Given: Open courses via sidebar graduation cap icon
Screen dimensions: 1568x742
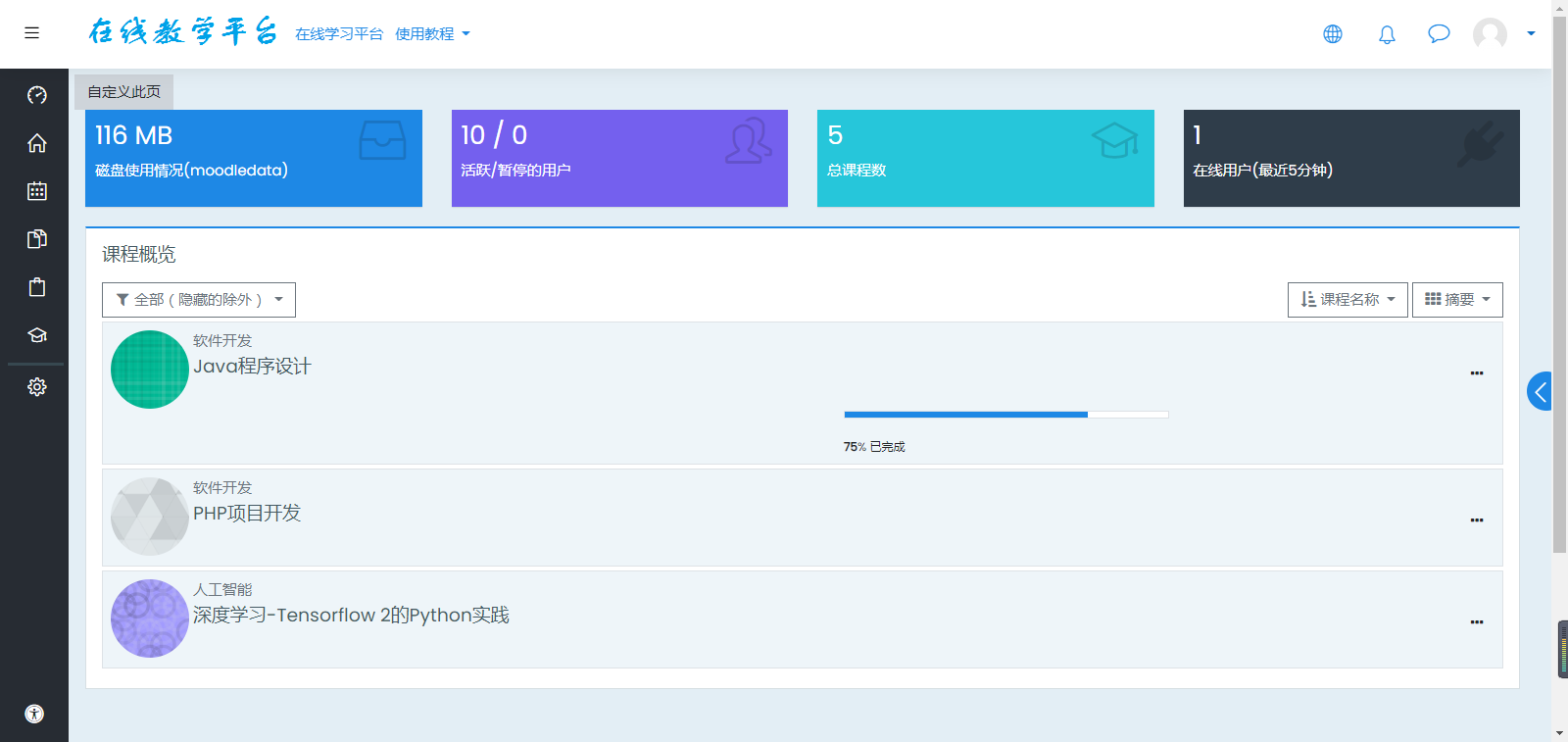Looking at the screenshot, I should click(37, 335).
